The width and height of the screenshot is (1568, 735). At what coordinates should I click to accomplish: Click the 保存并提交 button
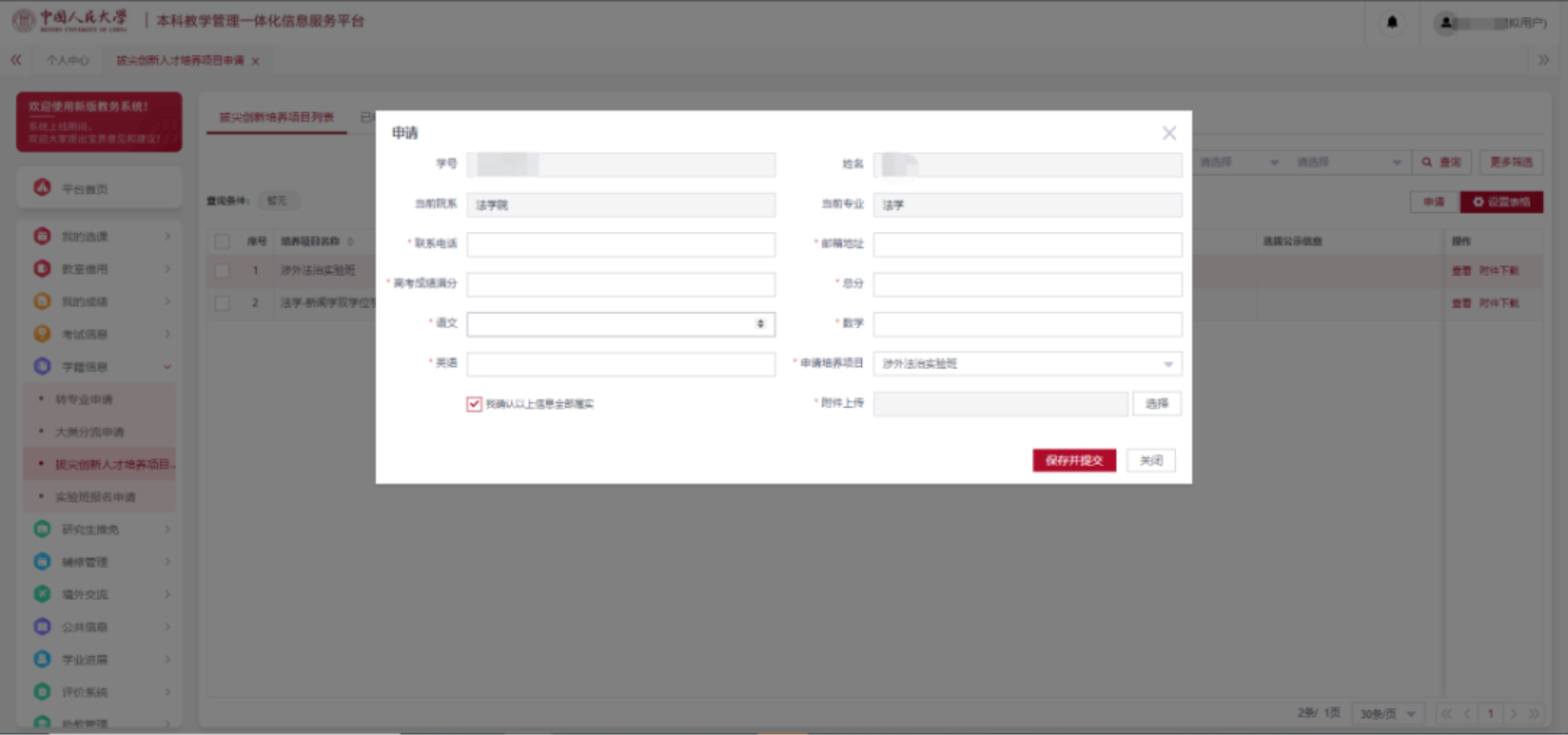click(x=1074, y=460)
